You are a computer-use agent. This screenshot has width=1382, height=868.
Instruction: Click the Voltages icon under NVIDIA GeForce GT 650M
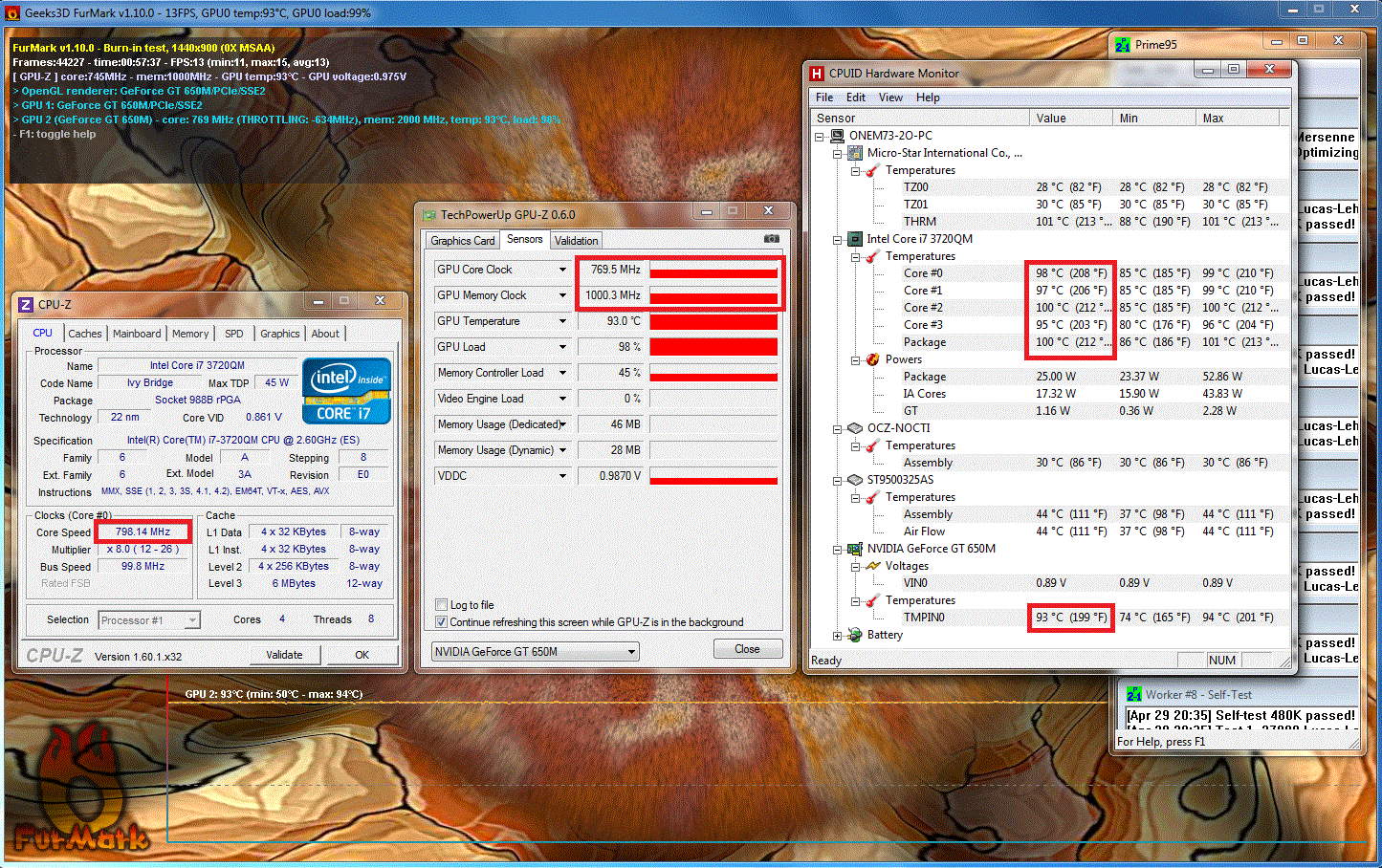pyautogui.click(x=872, y=566)
